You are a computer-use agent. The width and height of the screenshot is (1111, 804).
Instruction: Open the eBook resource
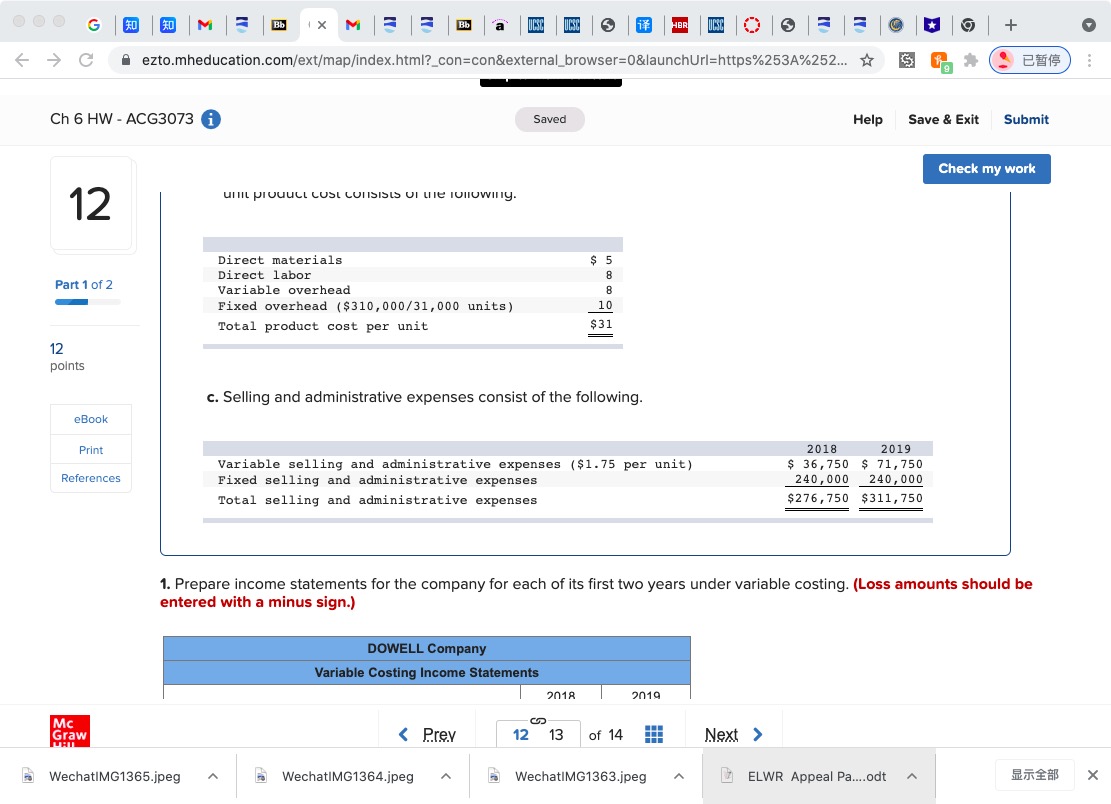point(91,419)
